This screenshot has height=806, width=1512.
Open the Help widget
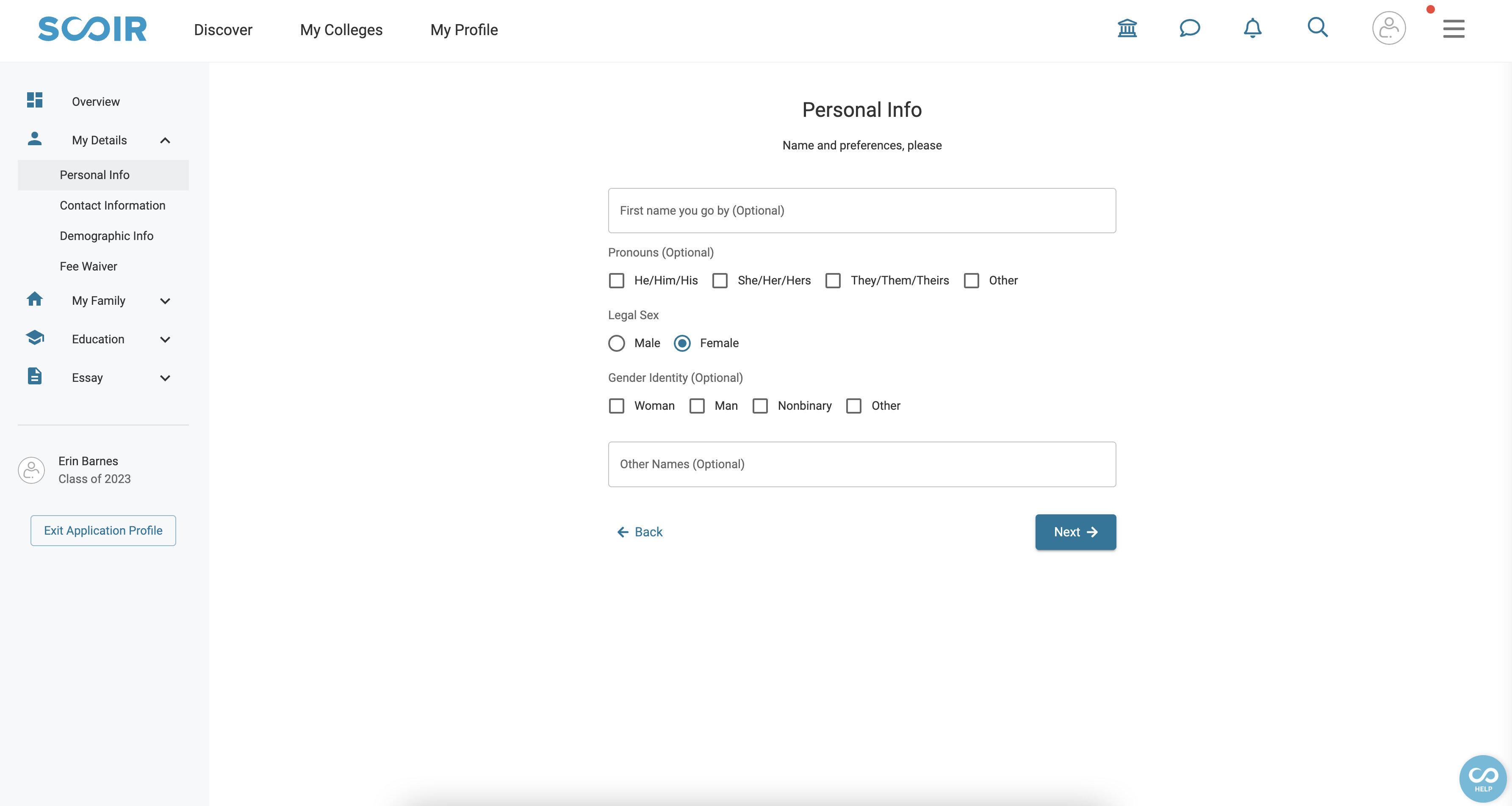click(x=1483, y=778)
